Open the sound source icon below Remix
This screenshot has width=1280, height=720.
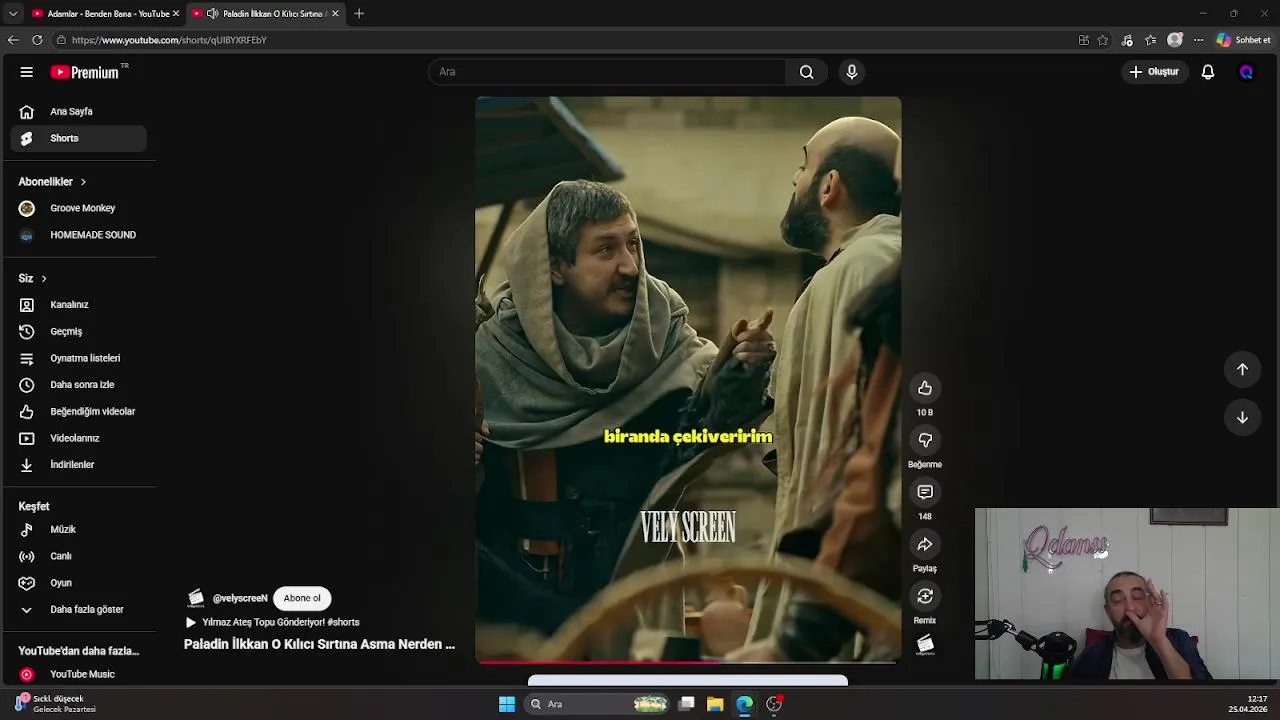tap(925, 645)
